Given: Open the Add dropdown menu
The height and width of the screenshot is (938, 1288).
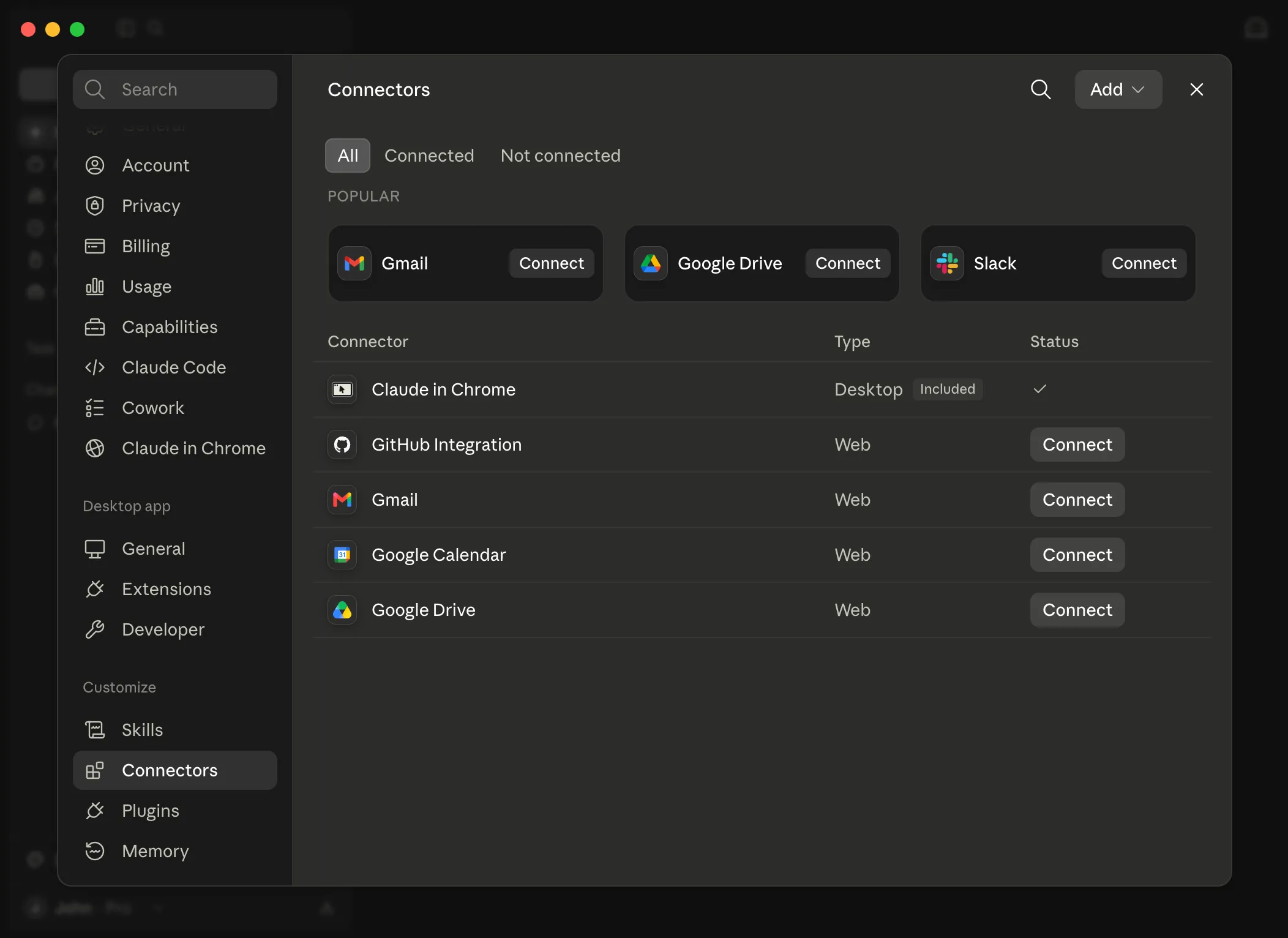Looking at the screenshot, I should pyautogui.click(x=1118, y=89).
